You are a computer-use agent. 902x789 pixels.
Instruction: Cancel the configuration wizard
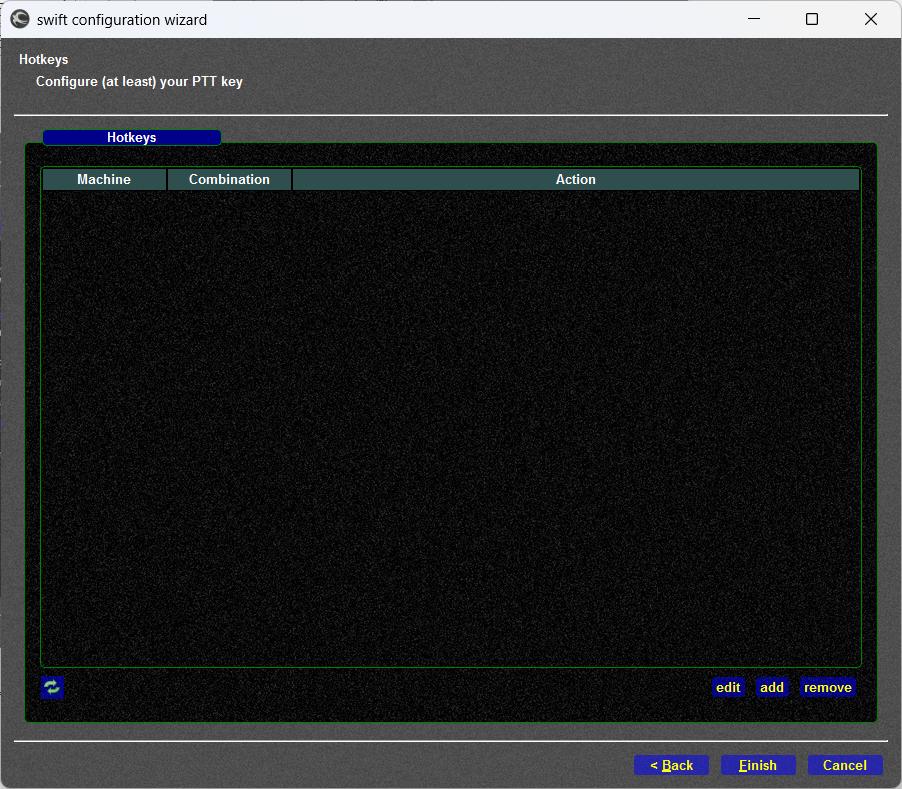click(844, 765)
